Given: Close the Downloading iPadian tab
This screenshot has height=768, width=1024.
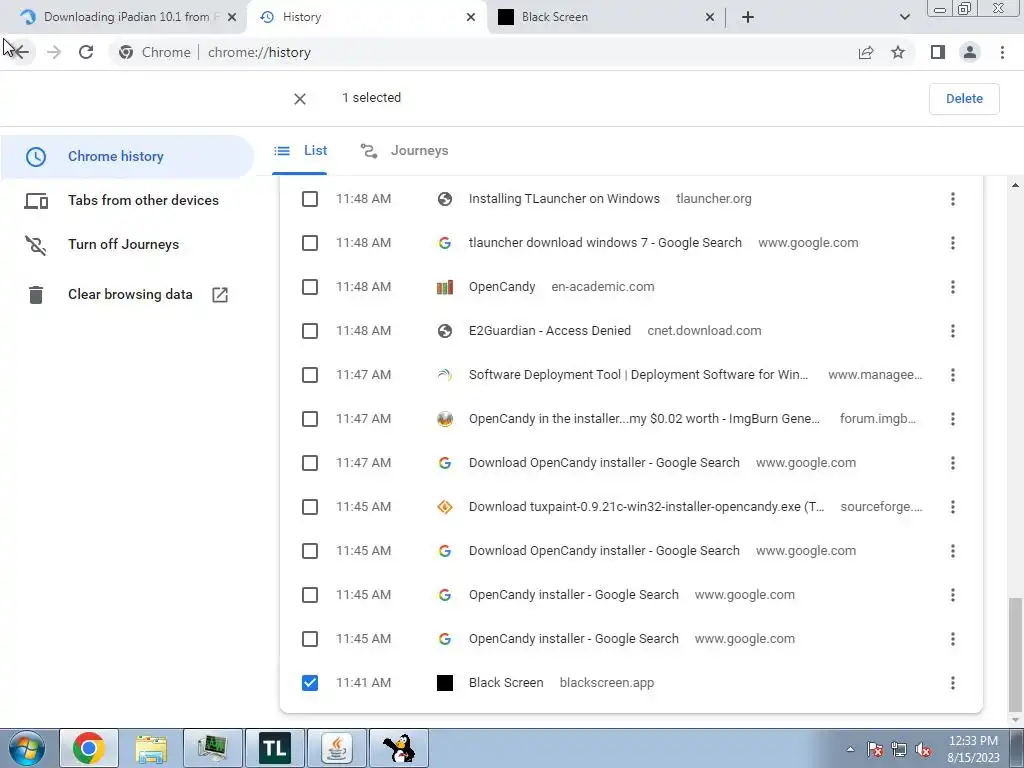Looking at the screenshot, I should click(x=232, y=17).
